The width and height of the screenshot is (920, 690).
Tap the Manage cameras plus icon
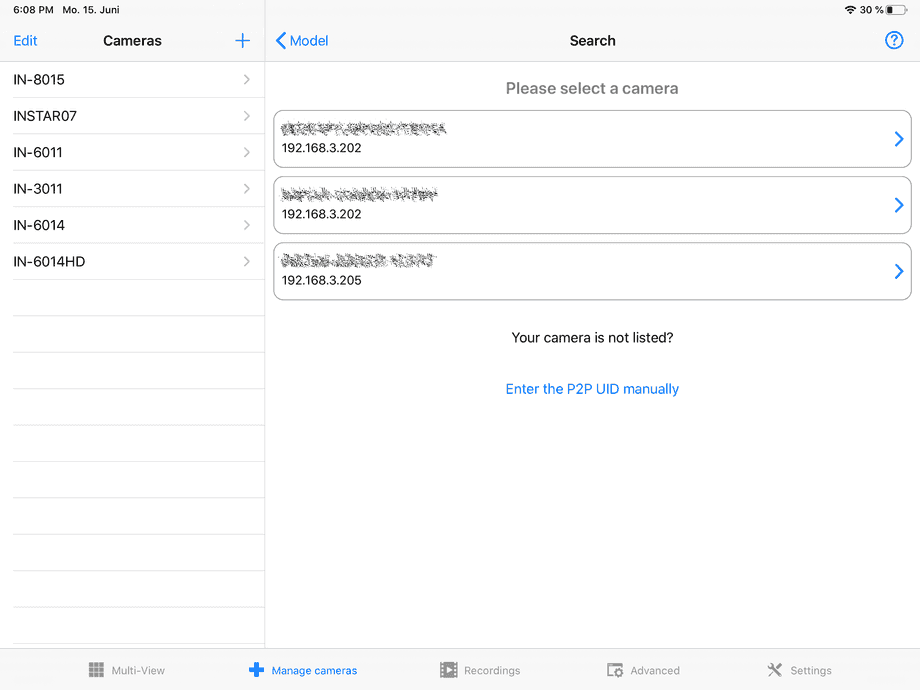pyautogui.click(x=257, y=670)
